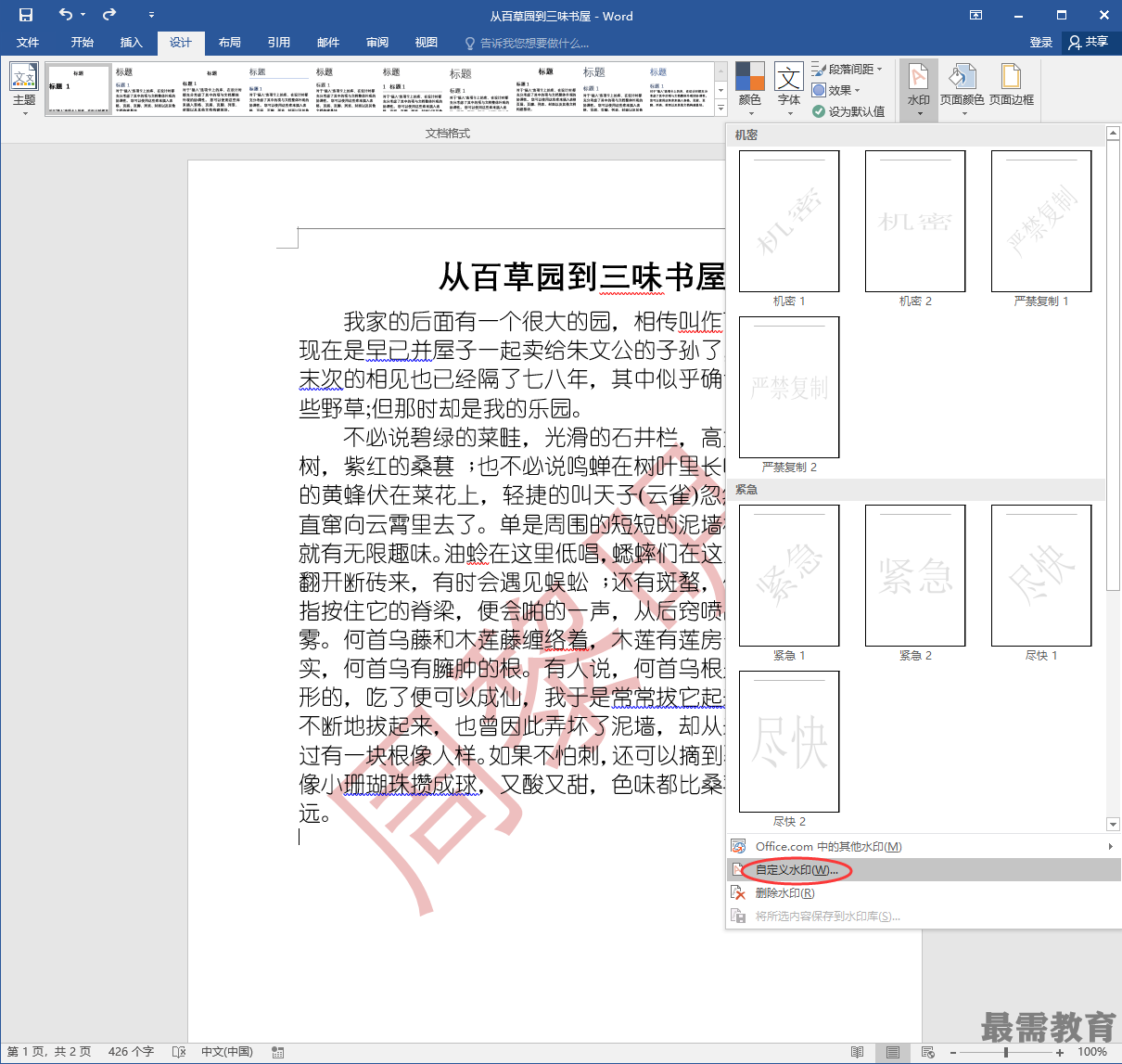Click watermark gallery scroll-down arrow

click(x=1113, y=824)
